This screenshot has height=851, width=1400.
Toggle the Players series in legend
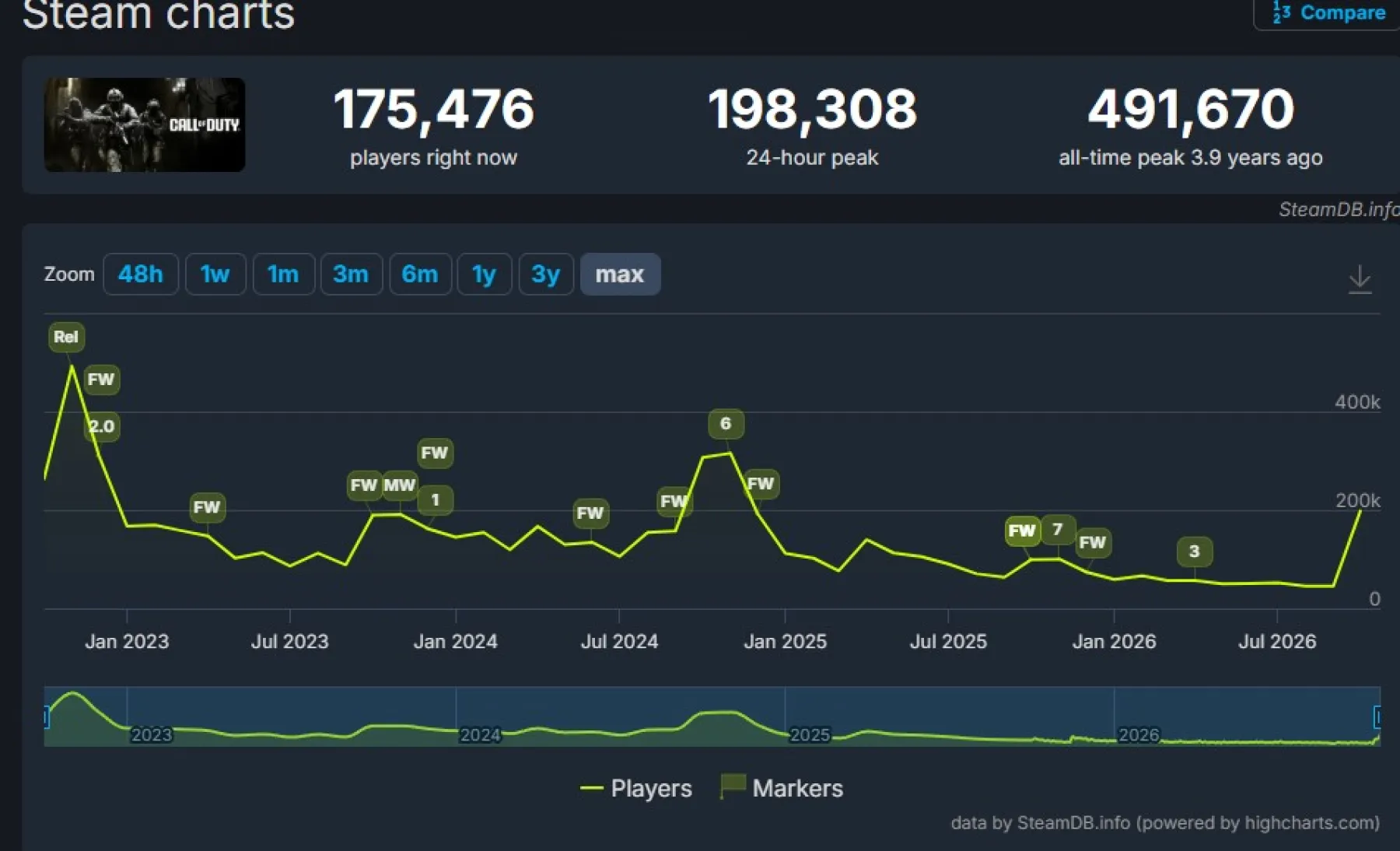636,788
